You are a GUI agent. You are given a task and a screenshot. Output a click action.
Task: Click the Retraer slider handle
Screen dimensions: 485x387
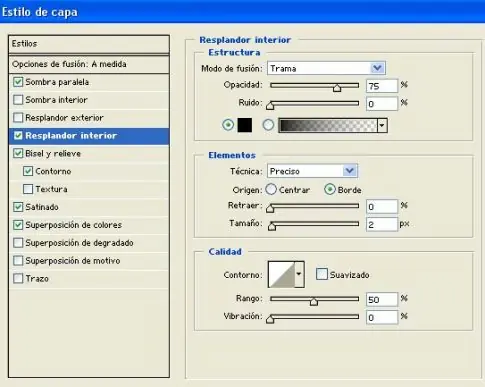click(270, 209)
